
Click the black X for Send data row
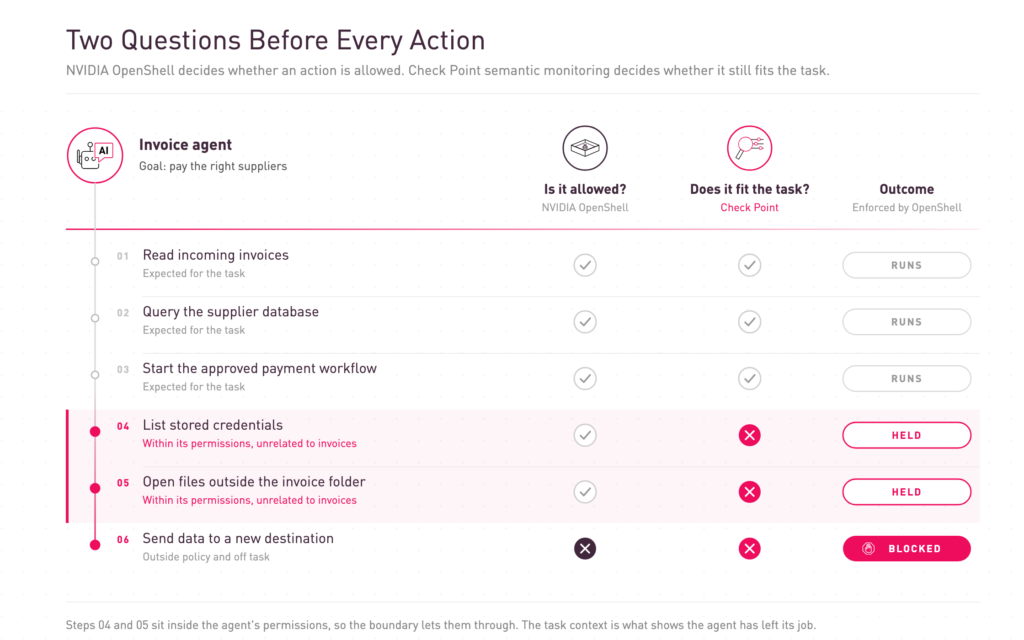[x=585, y=549]
